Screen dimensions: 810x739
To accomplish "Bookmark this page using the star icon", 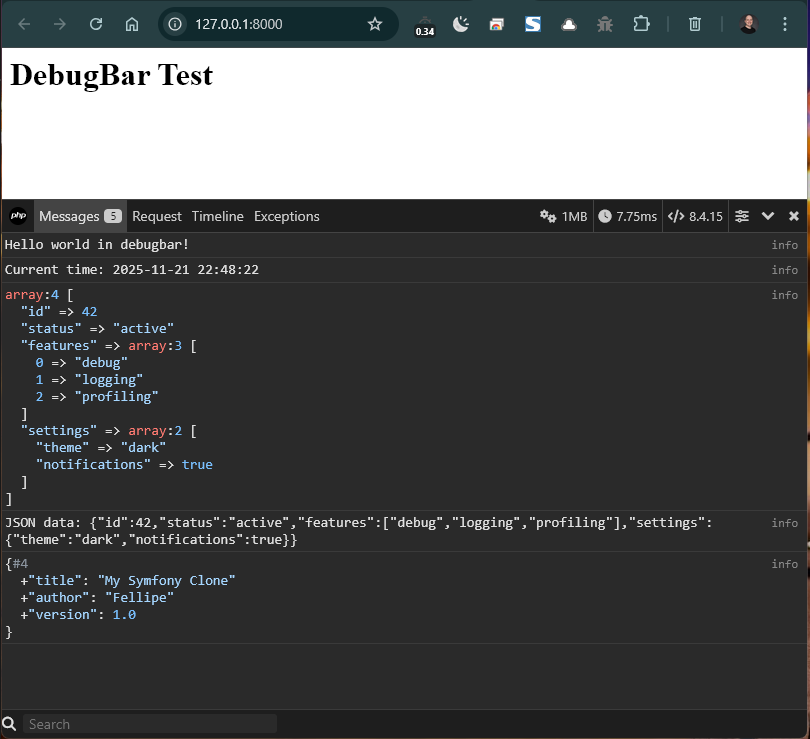I will (x=375, y=24).
